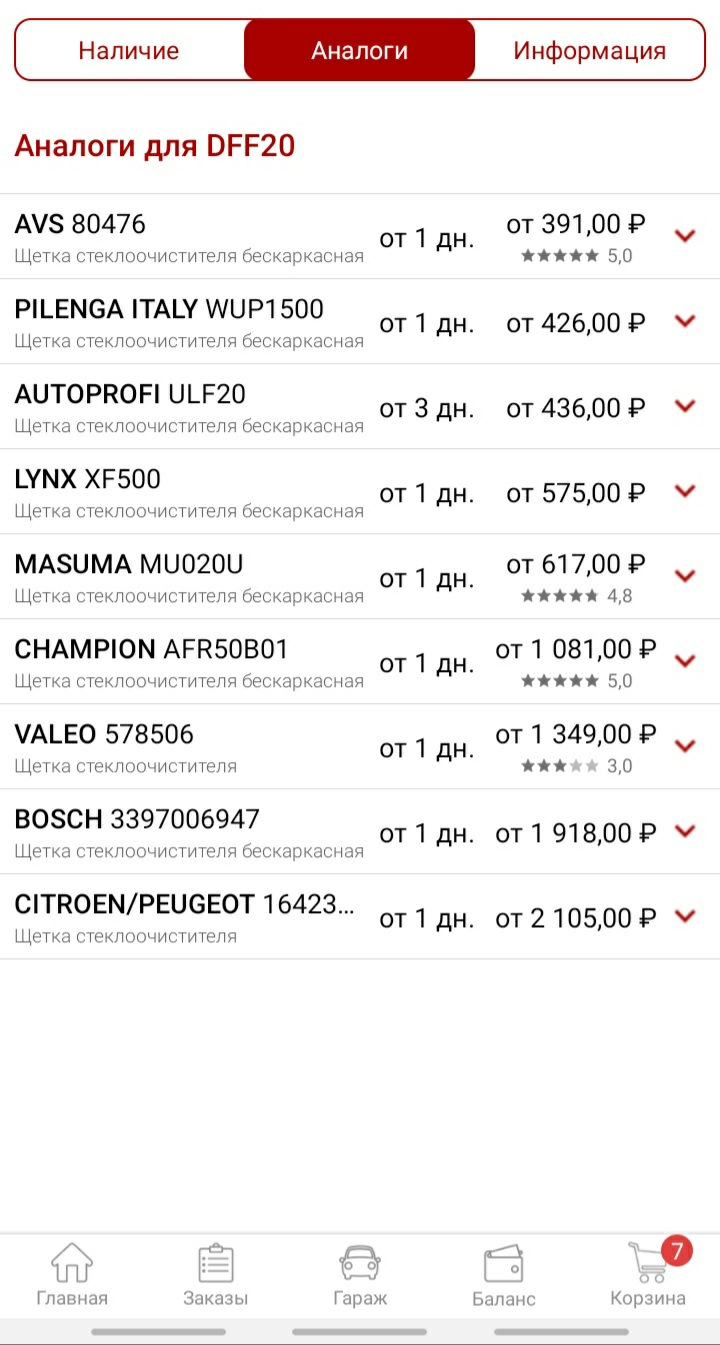Expand the LYNX XF500 offers chevron
Image resolution: width=720 pixels, height=1345 pixels.
(x=685, y=491)
